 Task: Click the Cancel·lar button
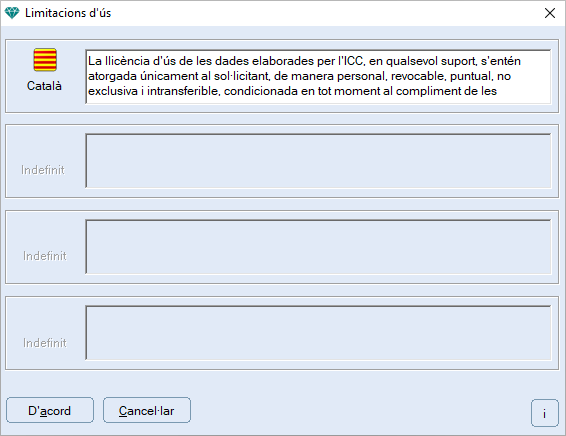click(147, 410)
